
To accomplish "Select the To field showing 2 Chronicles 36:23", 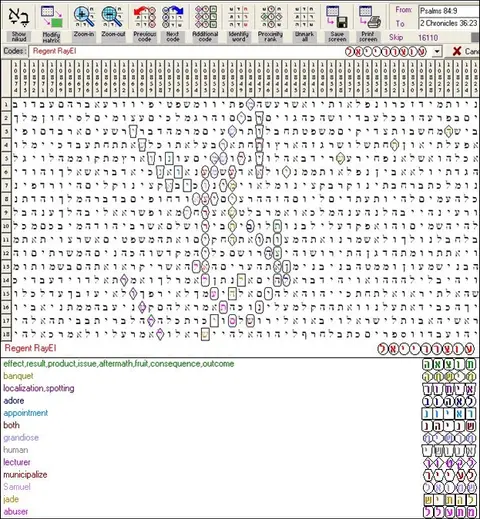I will pos(449,23).
